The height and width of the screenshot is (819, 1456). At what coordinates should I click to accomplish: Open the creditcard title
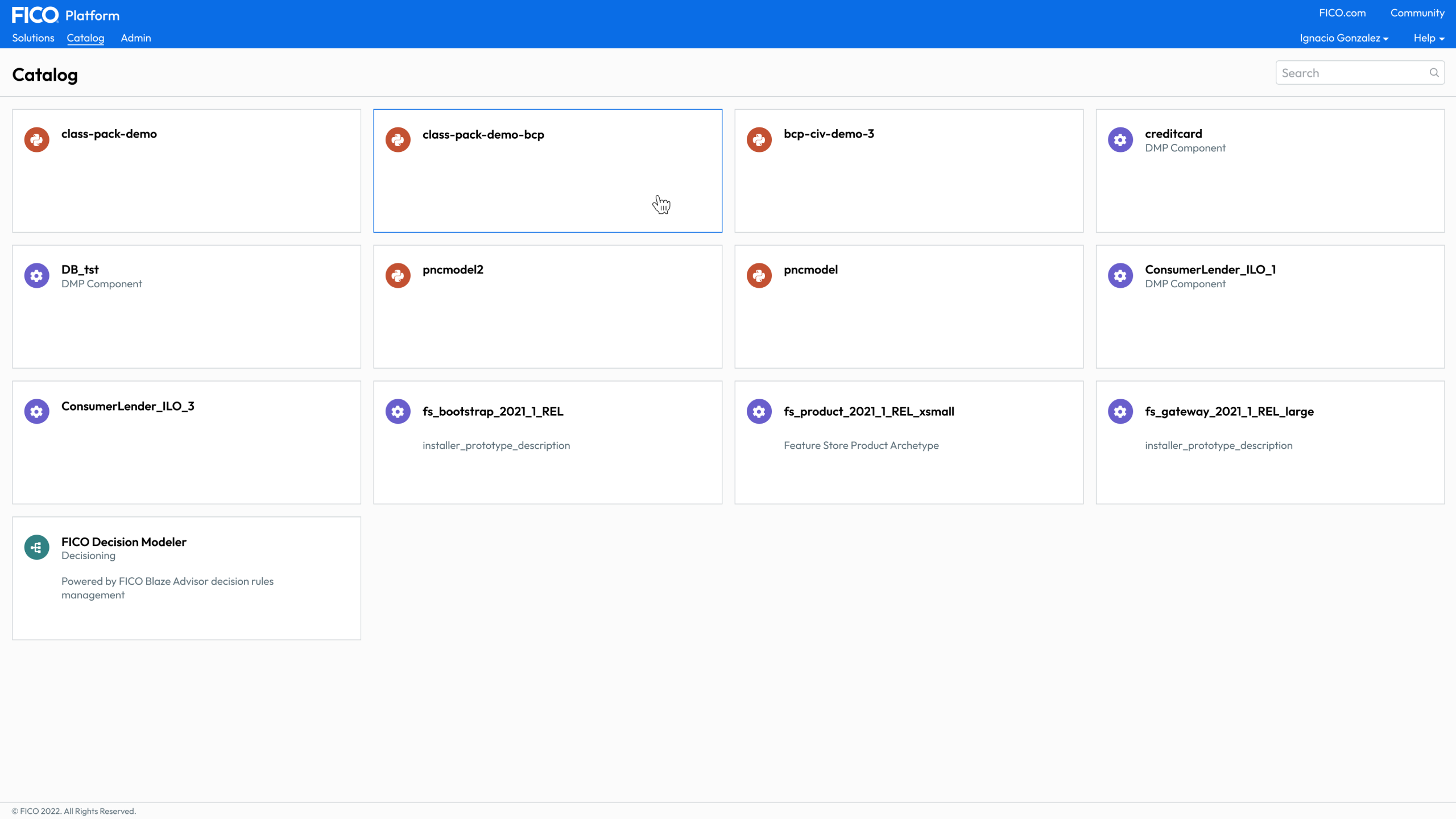[x=1173, y=134]
